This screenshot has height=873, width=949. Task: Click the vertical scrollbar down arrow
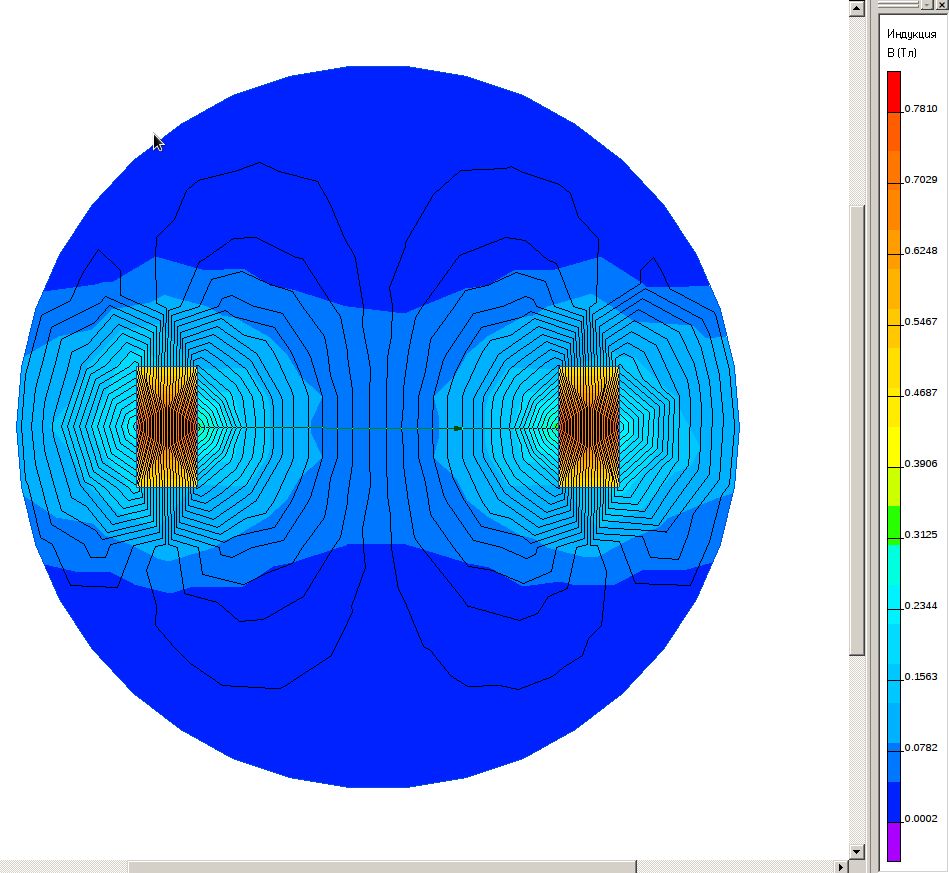(856, 851)
